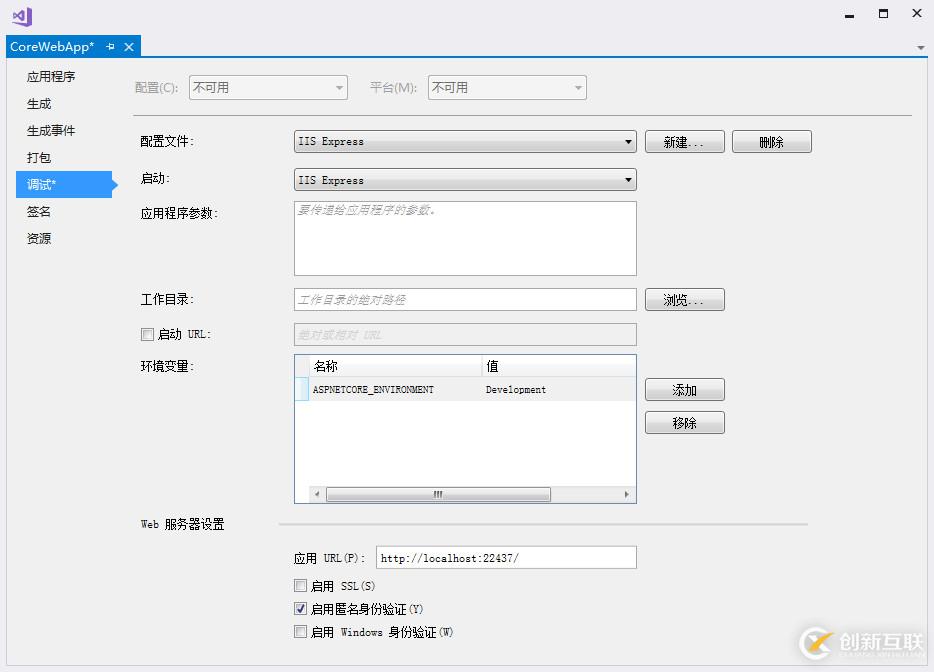The image size is (934, 672).
Task: Click 新建 to create a new profile
Action: (684, 141)
